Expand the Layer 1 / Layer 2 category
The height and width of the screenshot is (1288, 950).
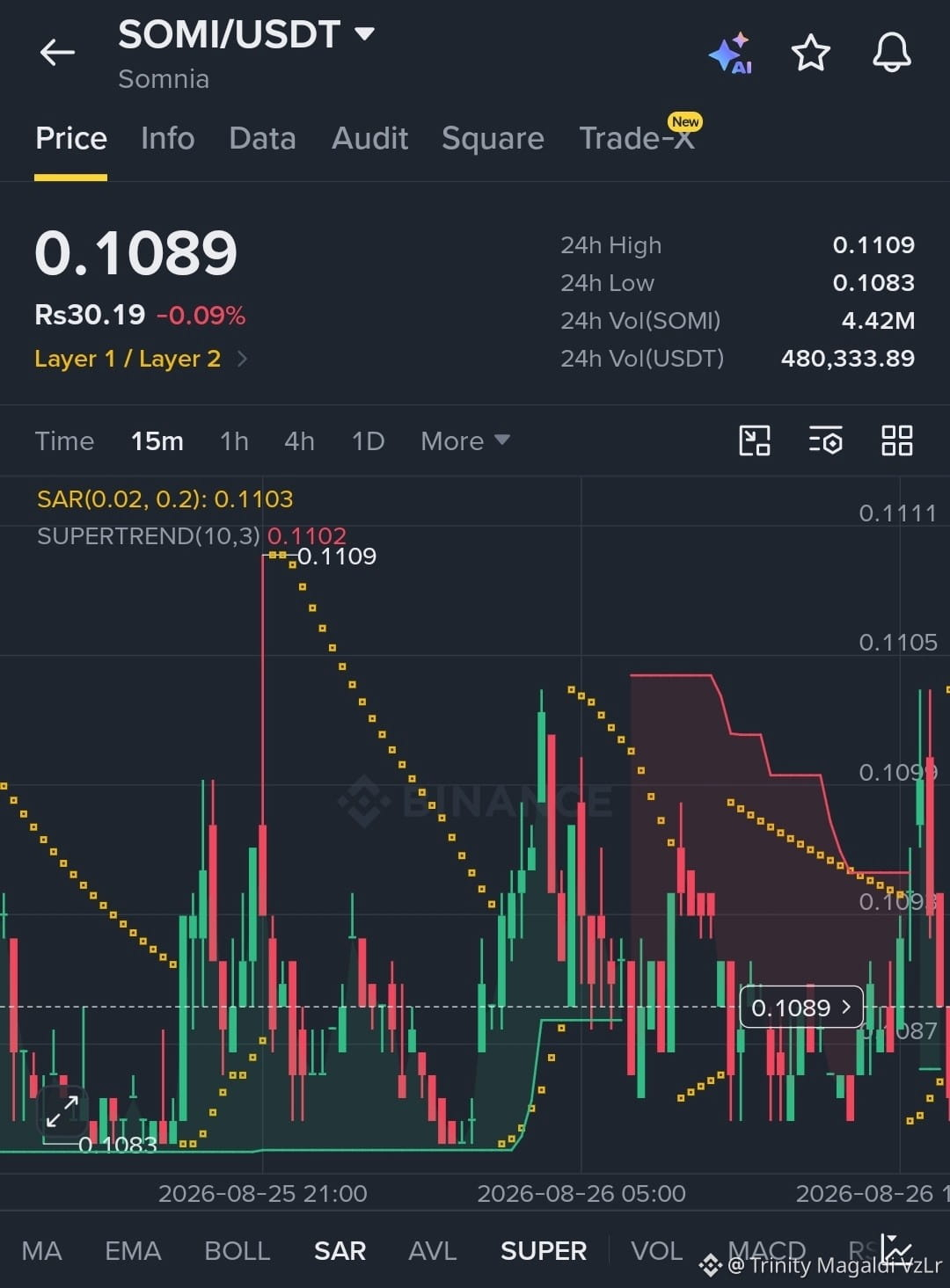tap(141, 359)
